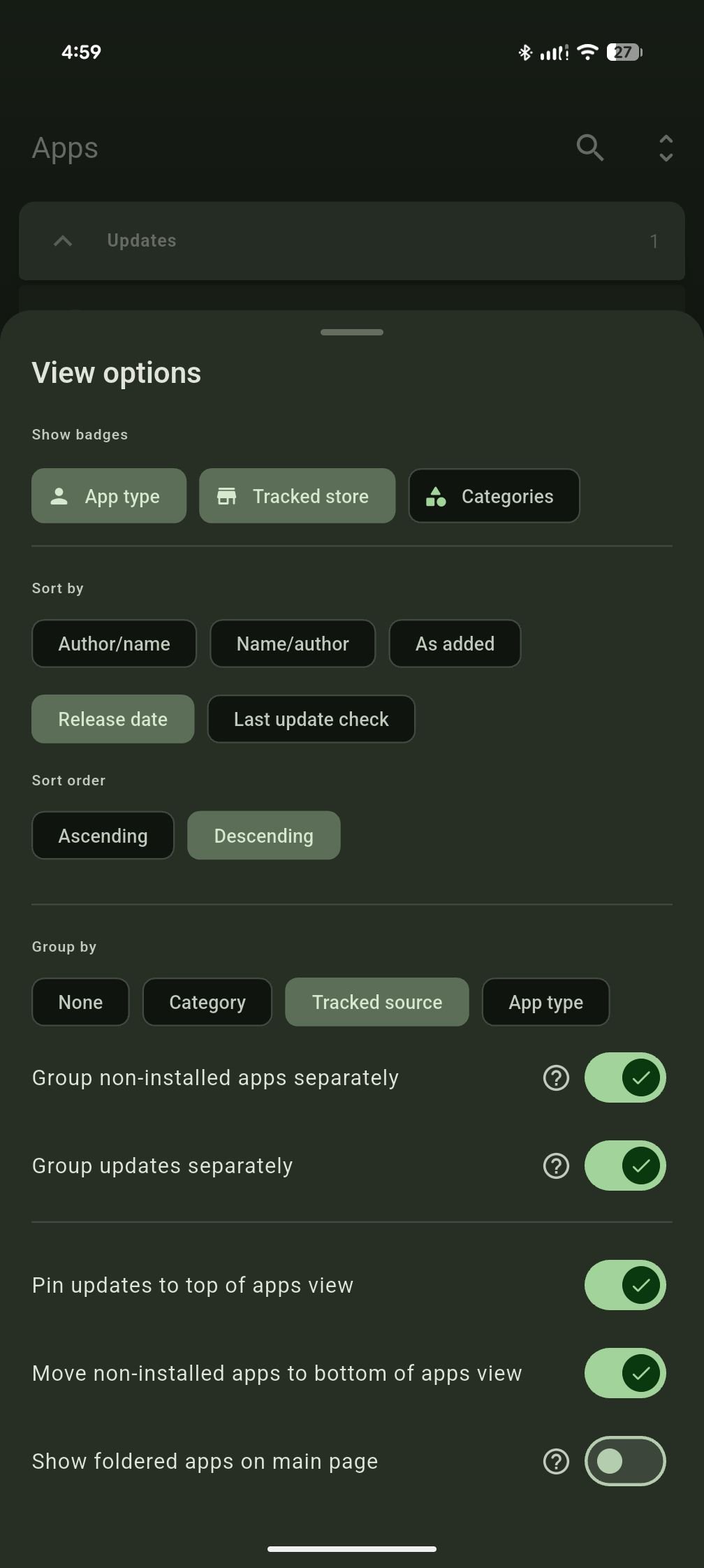Turn off Group updates separately switch
704x1568 pixels.
[625, 1166]
